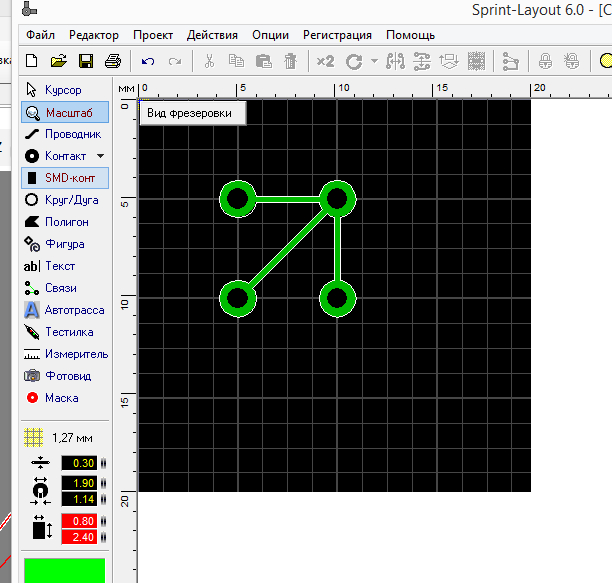
Task: Open the grid size 1,27 мм selector
Action: [59, 438]
